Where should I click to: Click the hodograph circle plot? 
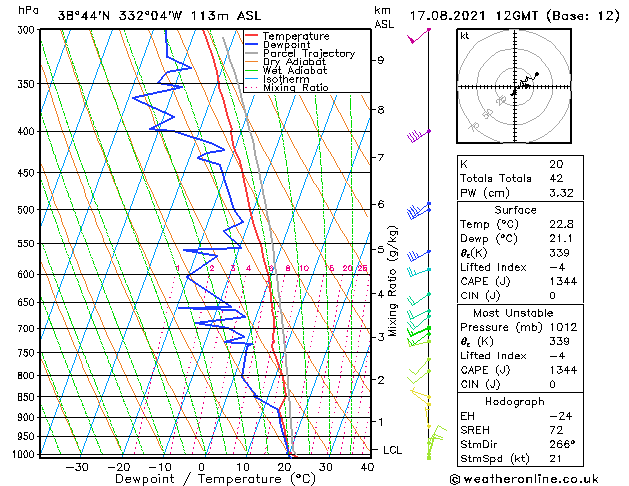pos(514,86)
